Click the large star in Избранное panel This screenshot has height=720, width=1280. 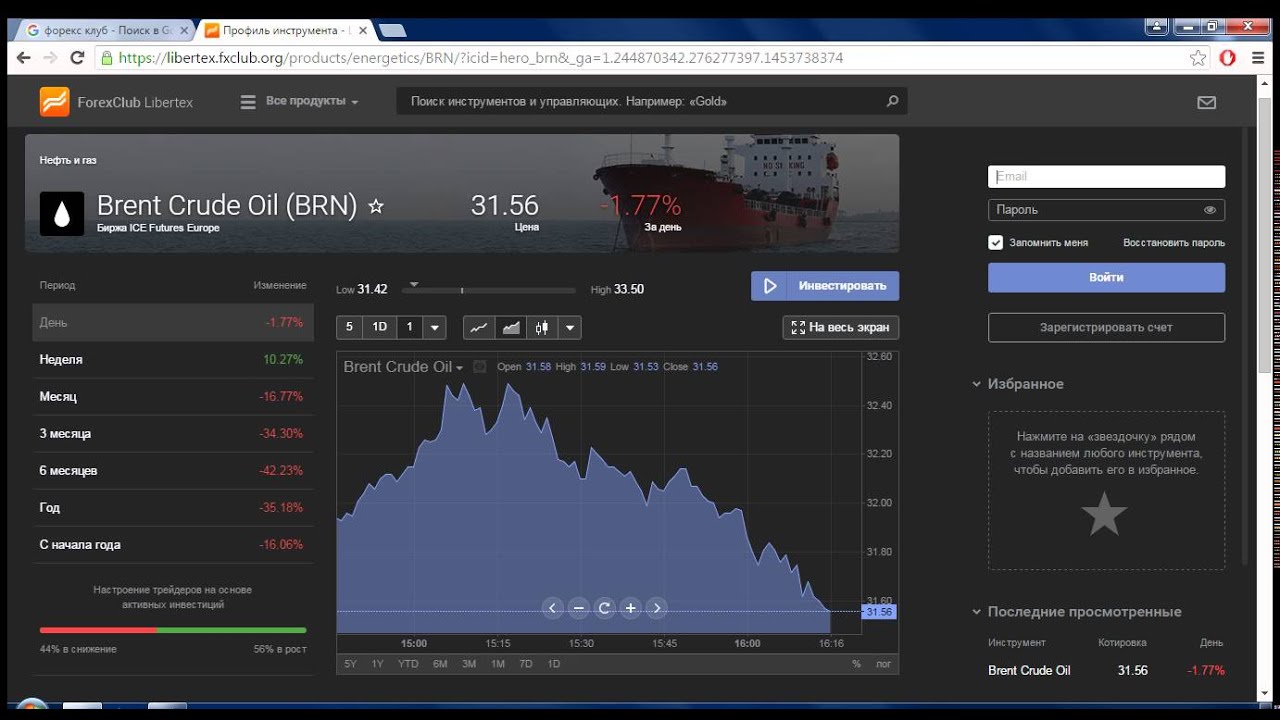coord(1105,514)
